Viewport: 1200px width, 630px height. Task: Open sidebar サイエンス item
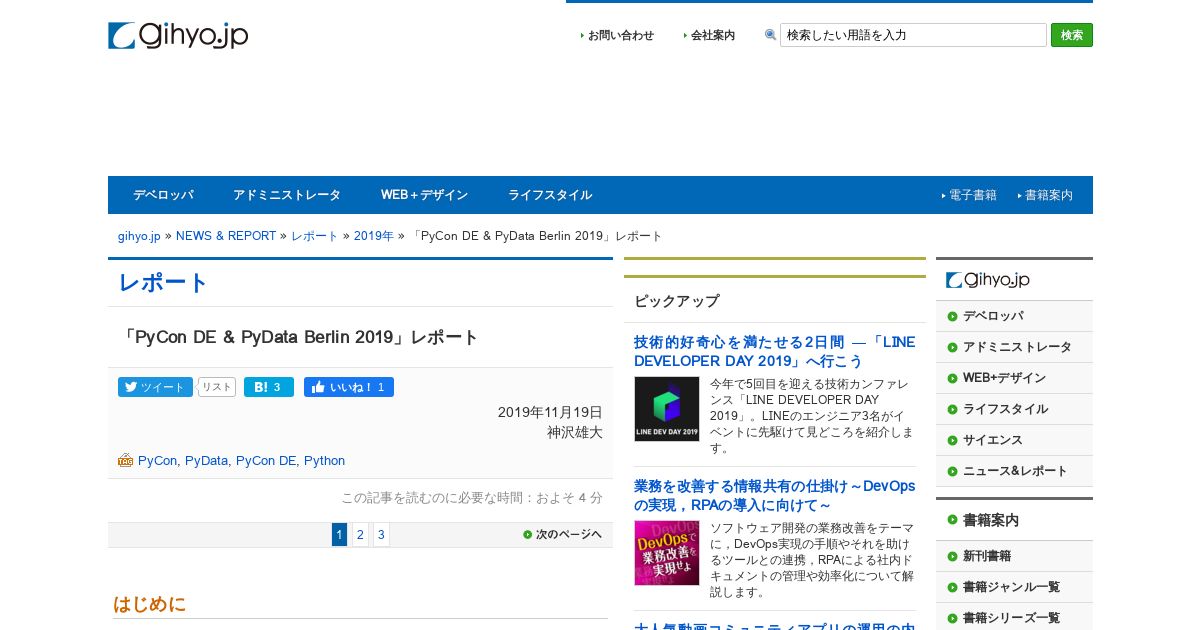pyautogui.click(x=1014, y=440)
